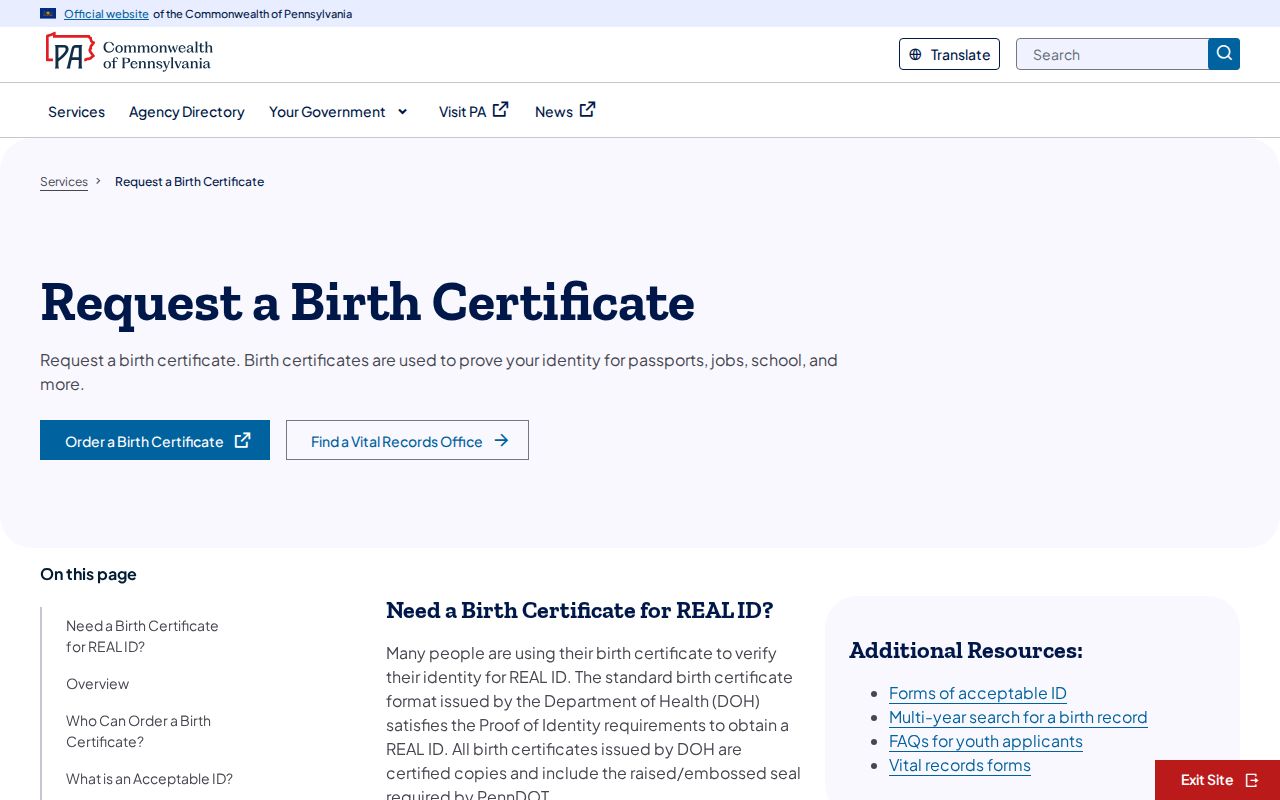
Task: Focus the Search input field
Action: (1112, 54)
